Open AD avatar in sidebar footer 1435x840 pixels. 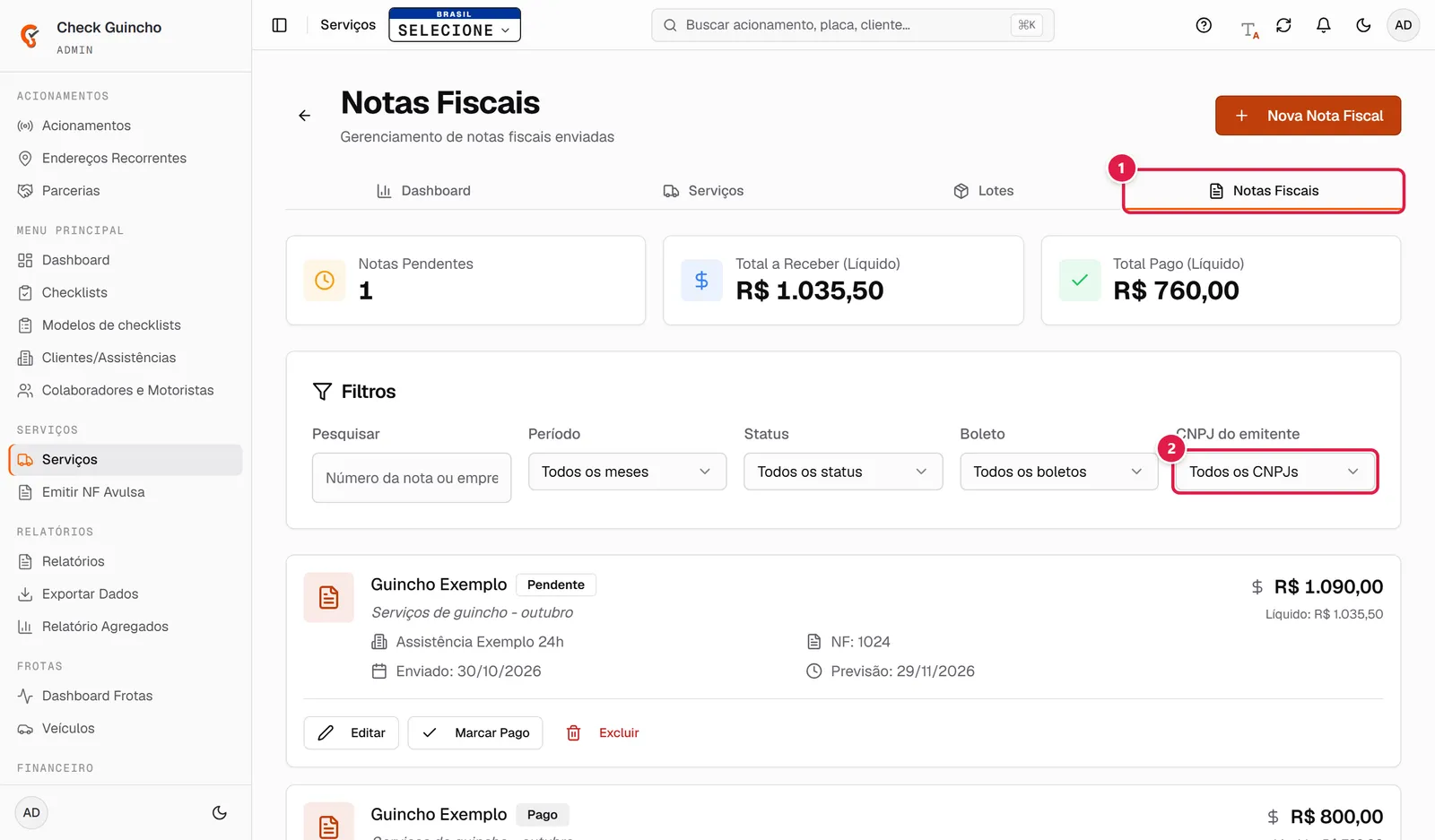pos(31,813)
